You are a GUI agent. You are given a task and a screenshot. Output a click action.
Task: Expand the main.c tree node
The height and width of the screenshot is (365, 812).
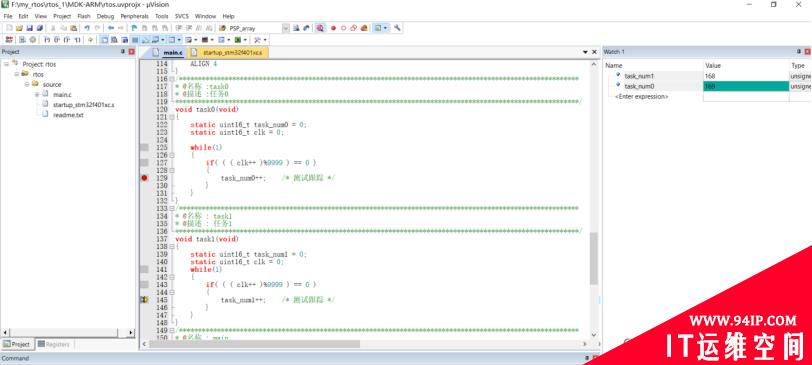click(x=37, y=94)
